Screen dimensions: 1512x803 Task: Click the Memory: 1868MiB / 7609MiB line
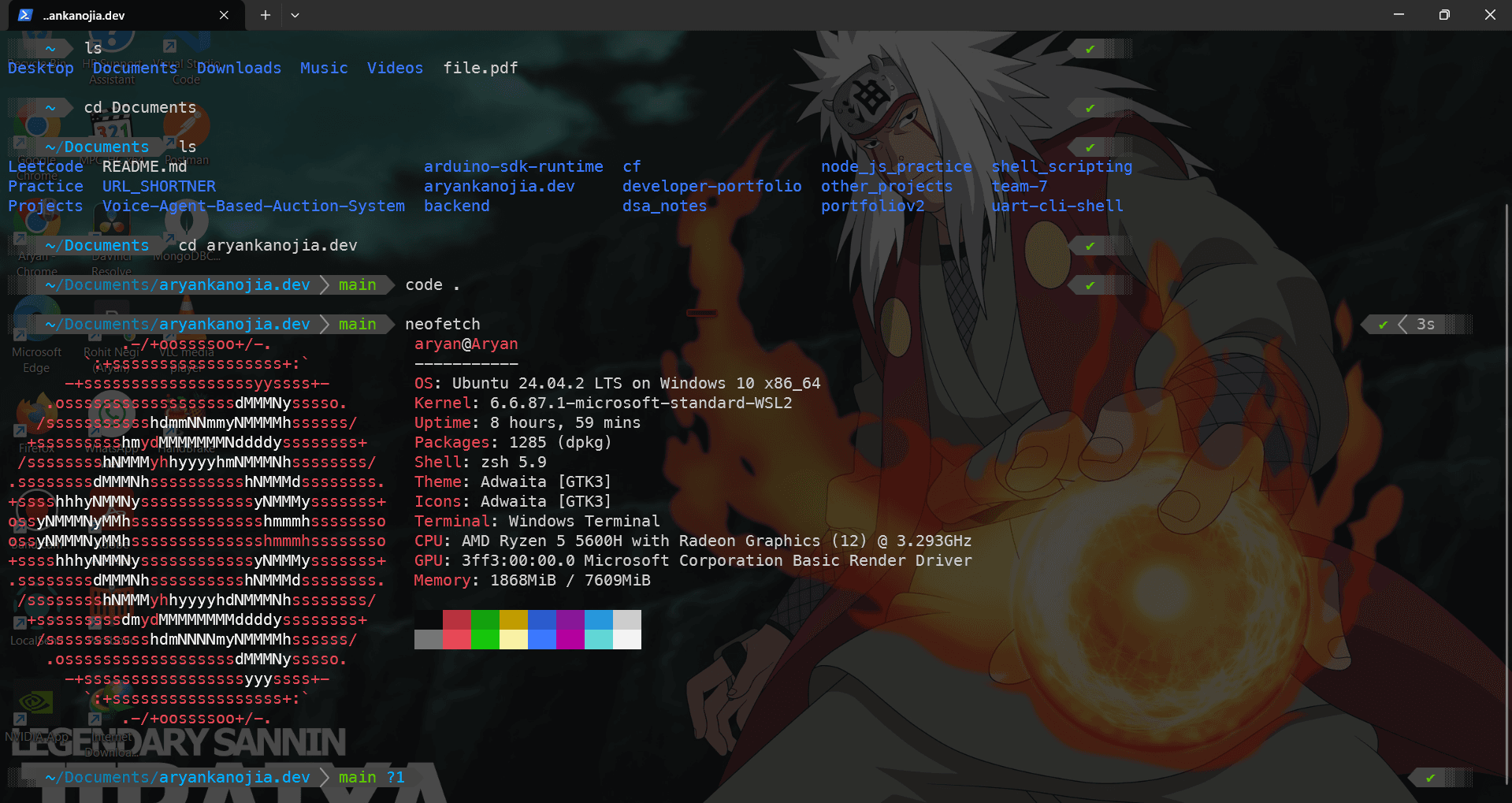(533, 580)
